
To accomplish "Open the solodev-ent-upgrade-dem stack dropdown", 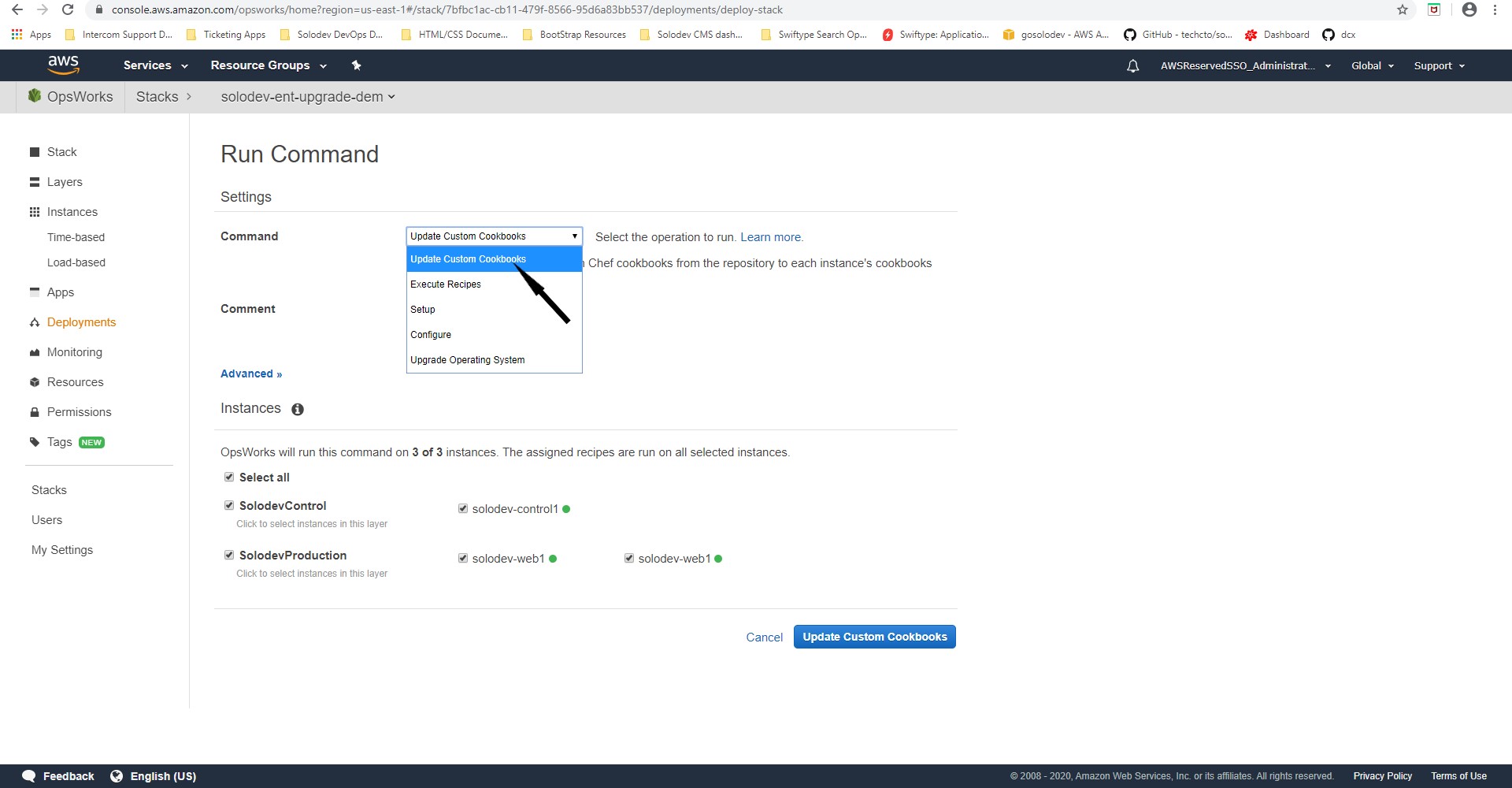I will [x=308, y=97].
